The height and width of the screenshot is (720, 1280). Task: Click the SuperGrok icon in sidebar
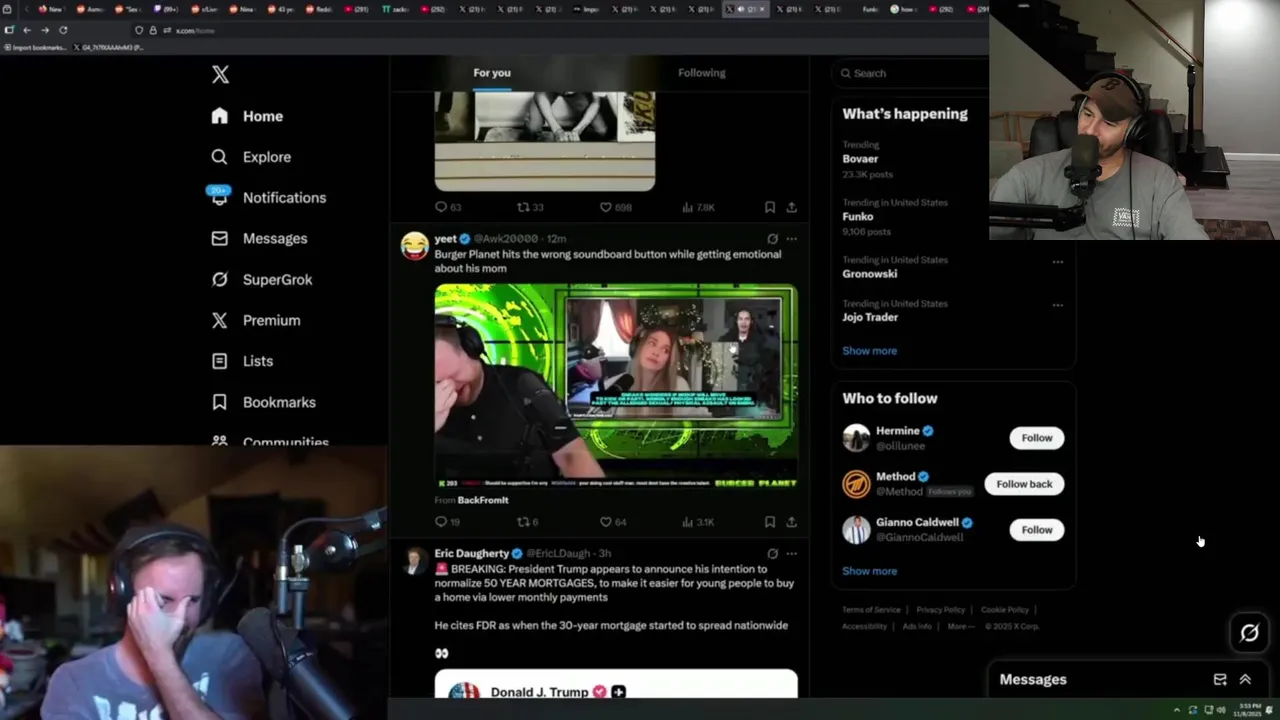220,279
